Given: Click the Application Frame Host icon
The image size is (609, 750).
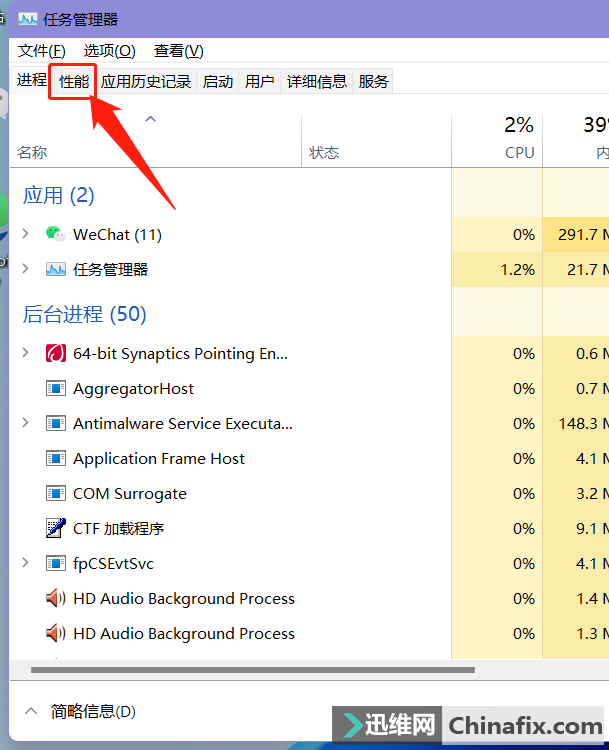Looking at the screenshot, I should (x=55, y=458).
